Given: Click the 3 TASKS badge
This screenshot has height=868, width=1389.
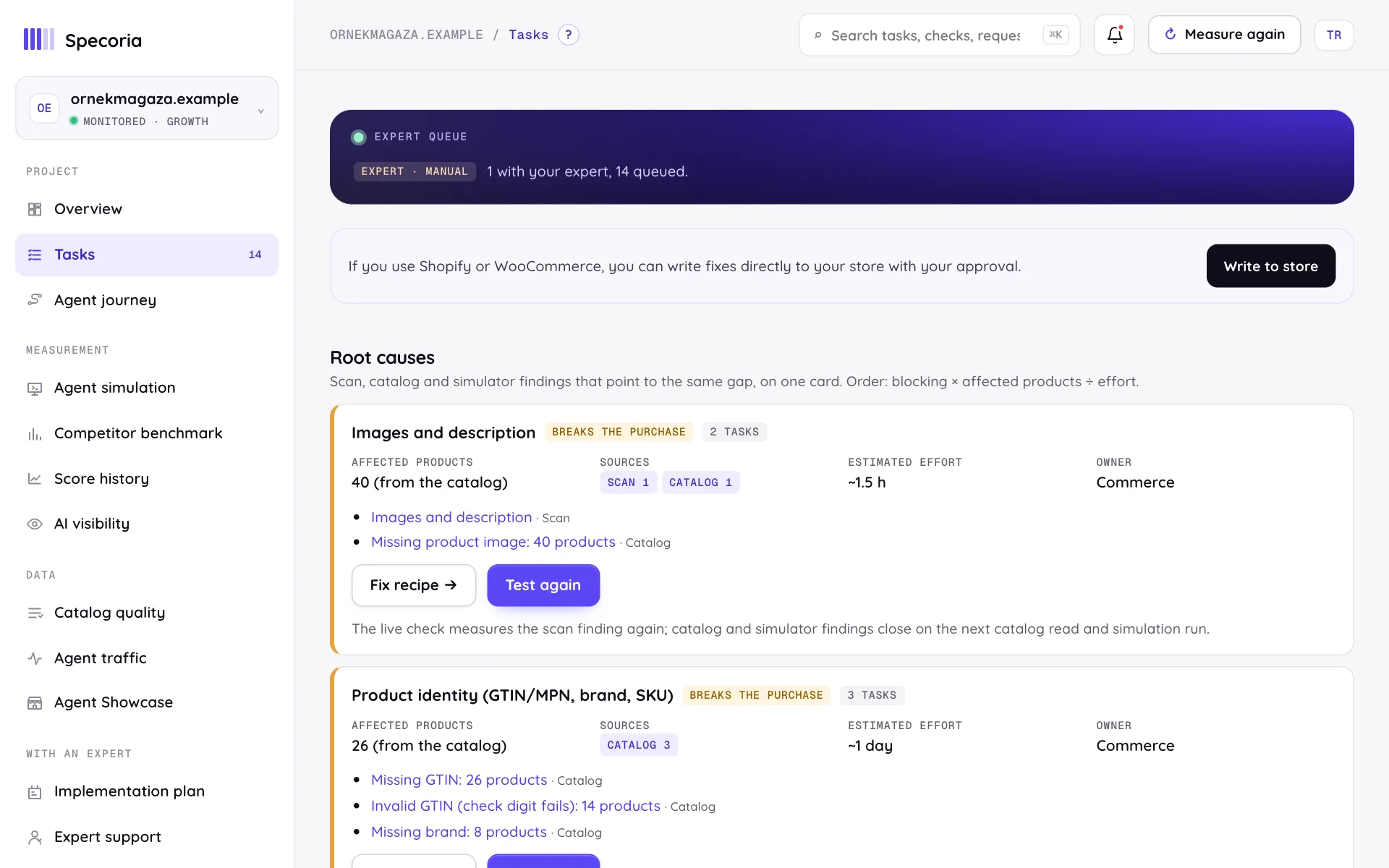Looking at the screenshot, I should [x=872, y=695].
